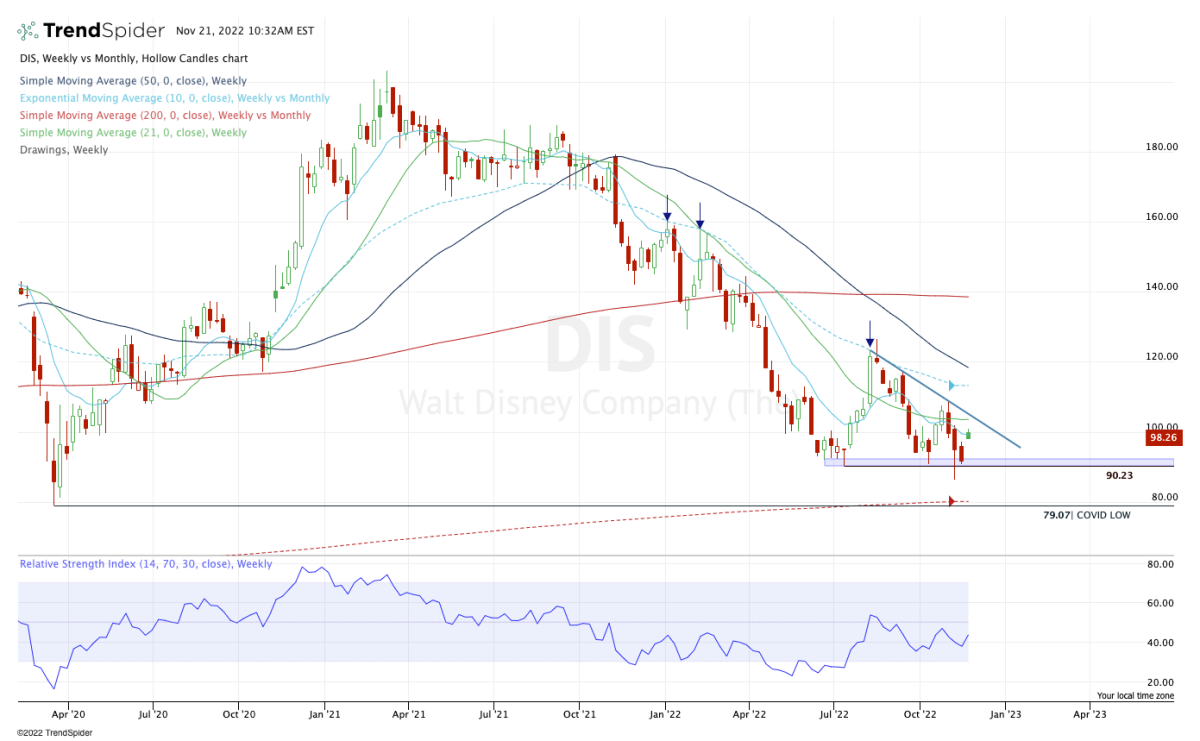The height and width of the screenshot is (741, 1200).
Task: Click the 120.00 price axis label
Action: click(x=1160, y=357)
